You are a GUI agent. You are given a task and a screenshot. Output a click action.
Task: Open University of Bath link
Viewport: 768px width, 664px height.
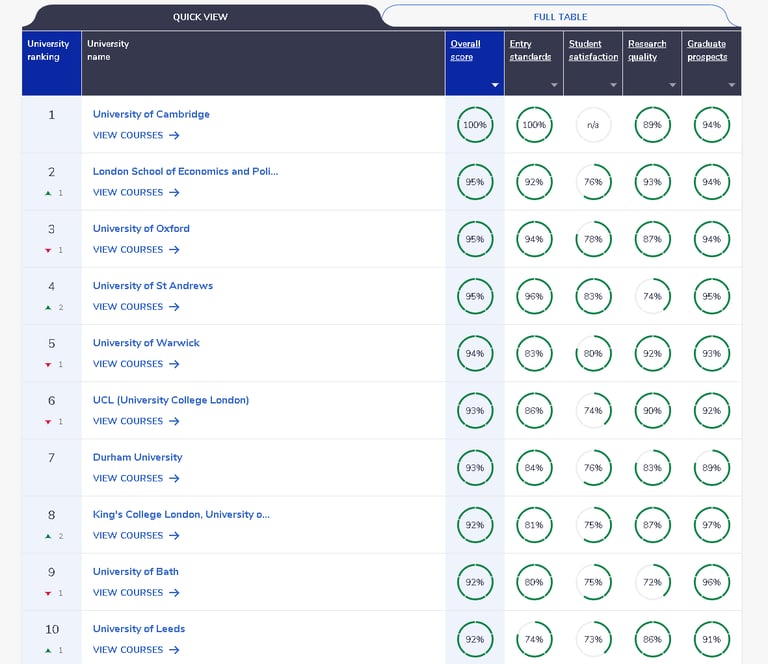click(x=136, y=571)
